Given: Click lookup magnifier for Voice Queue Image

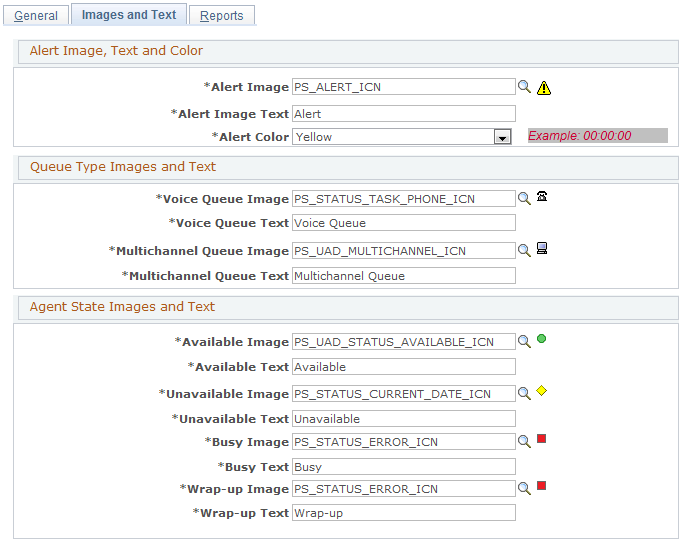Looking at the screenshot, I should point(524,198).
